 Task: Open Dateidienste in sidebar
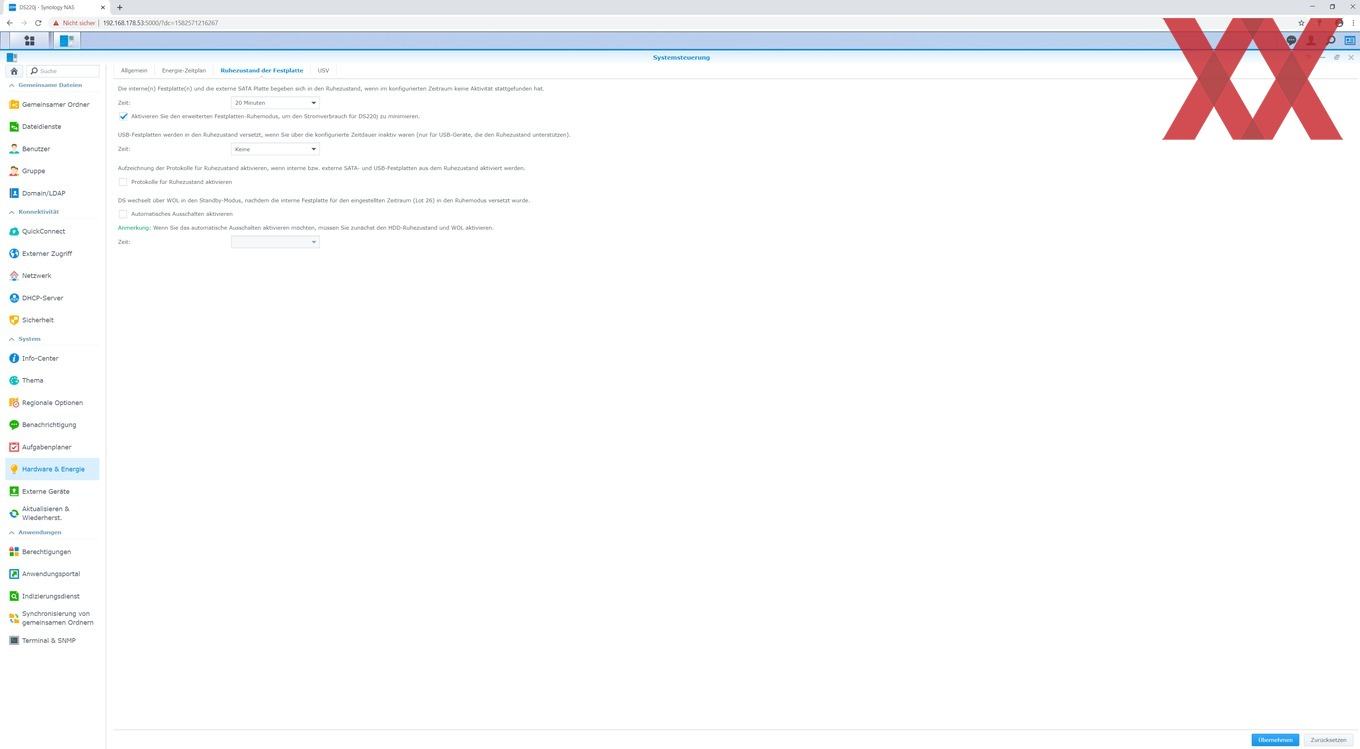tap(52, 126)
